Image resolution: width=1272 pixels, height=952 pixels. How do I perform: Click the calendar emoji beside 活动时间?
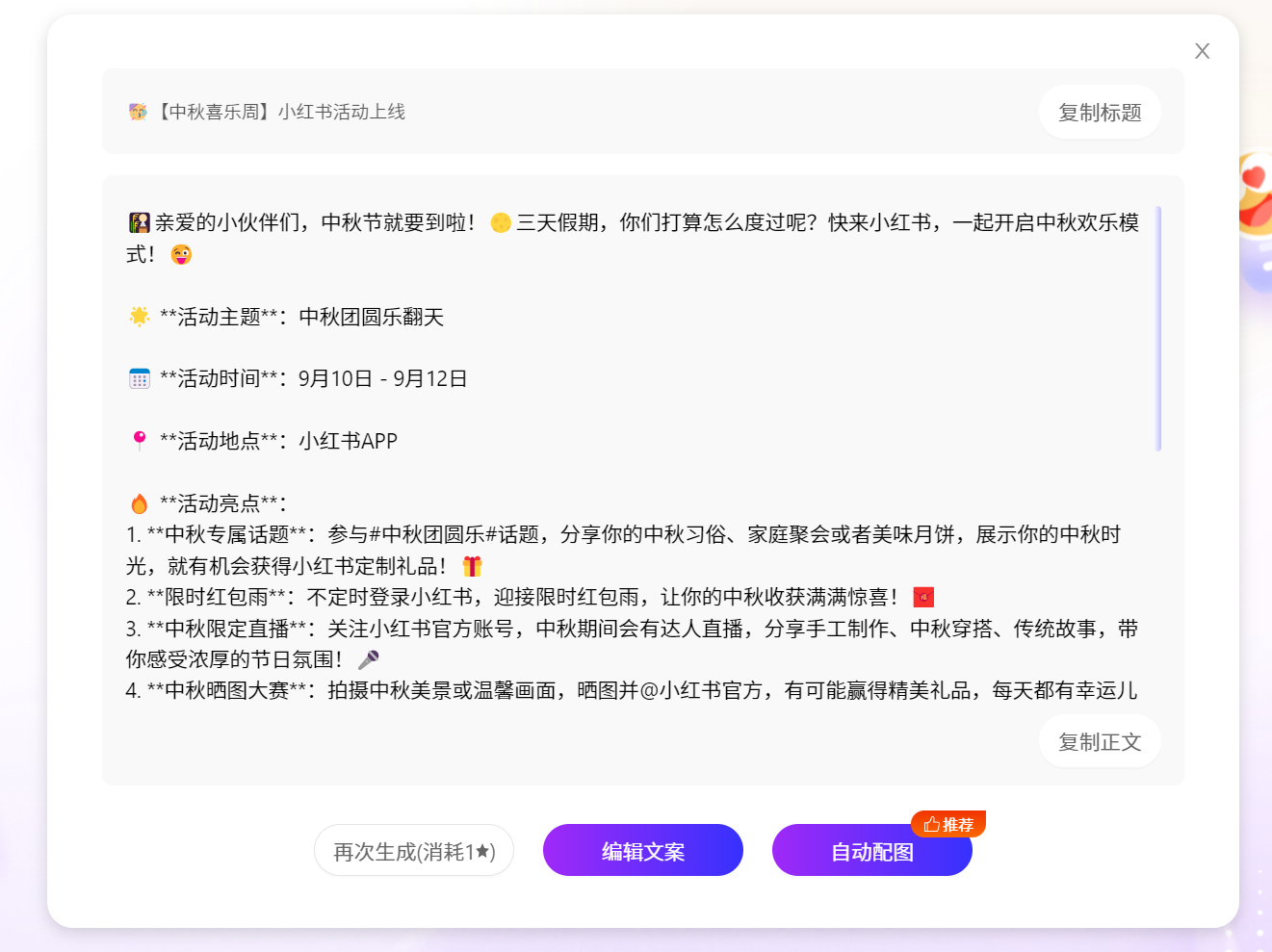click(140, 379)
